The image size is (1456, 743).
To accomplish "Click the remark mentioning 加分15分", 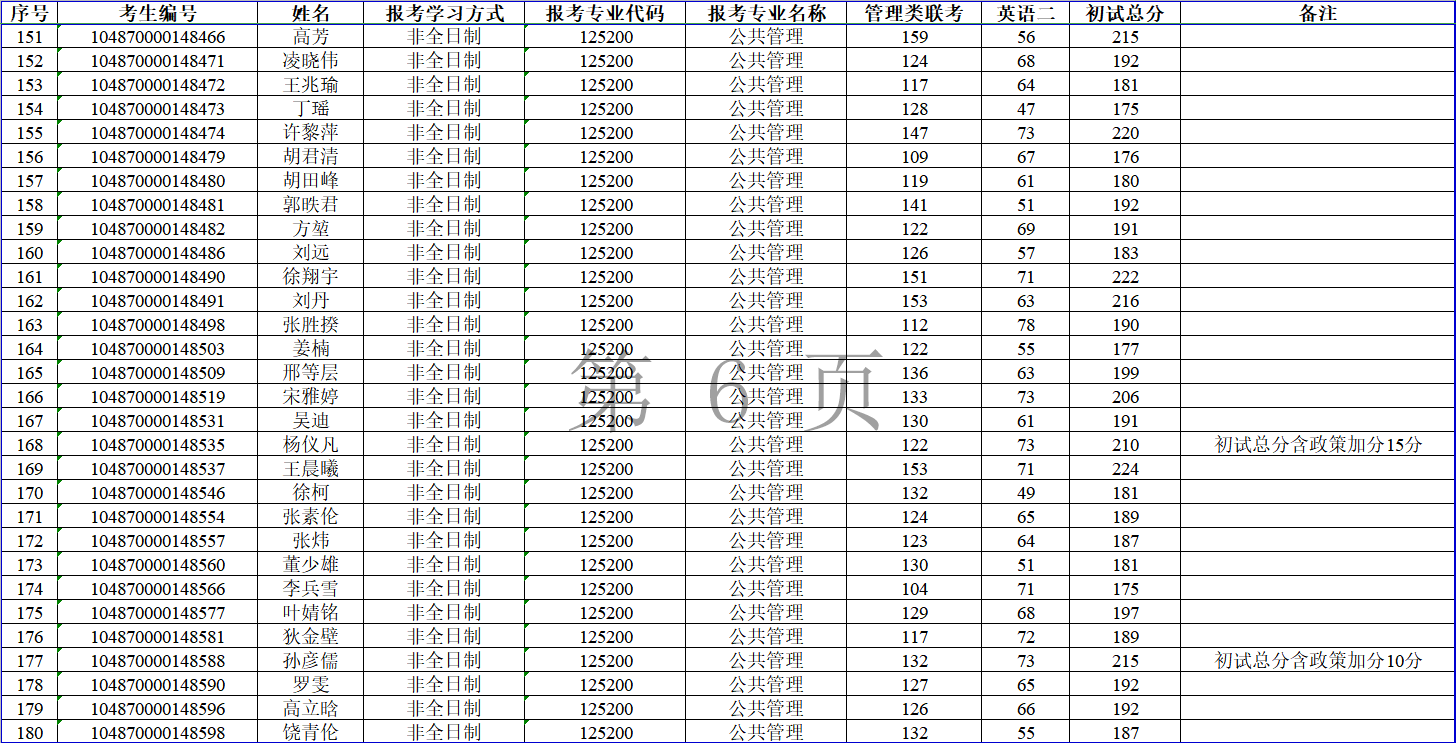I will (x=1317, y=445).
